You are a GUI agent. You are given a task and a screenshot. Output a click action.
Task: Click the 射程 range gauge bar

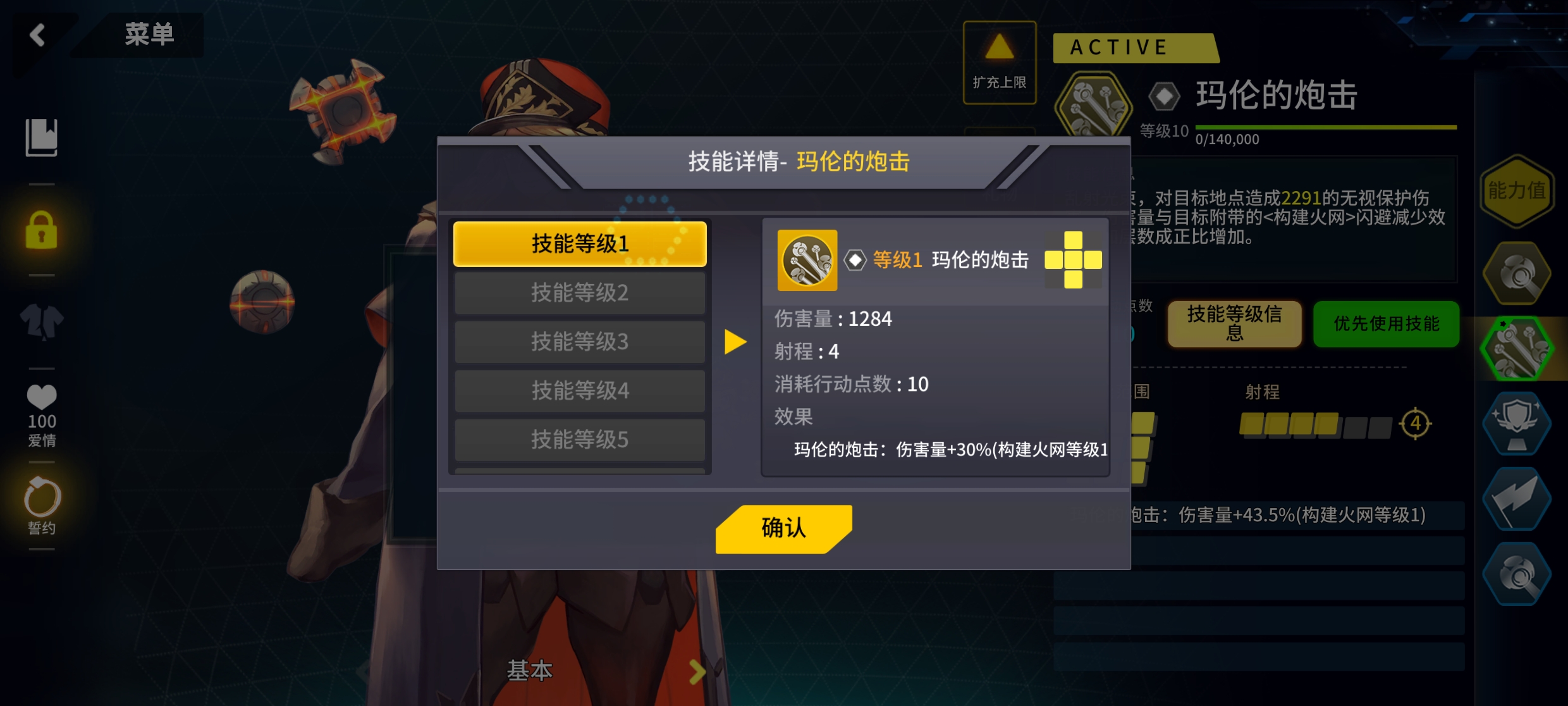(1315, 424)
